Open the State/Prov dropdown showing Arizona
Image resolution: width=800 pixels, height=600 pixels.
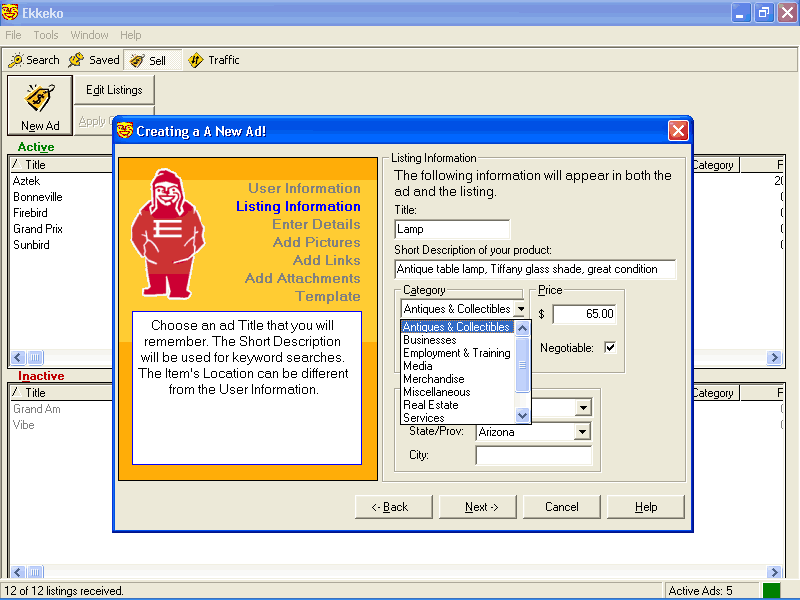pyautogui.click(x=582, y=432)
